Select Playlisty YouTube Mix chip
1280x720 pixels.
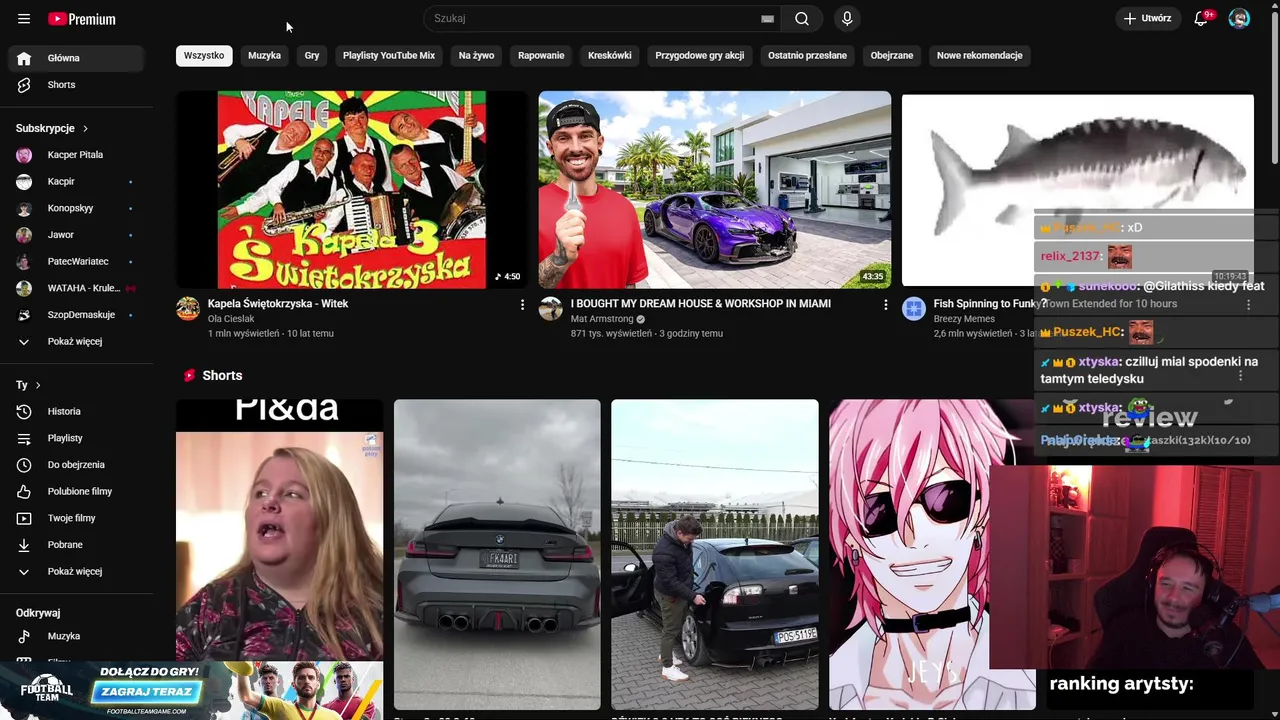(x=389, y=56)
